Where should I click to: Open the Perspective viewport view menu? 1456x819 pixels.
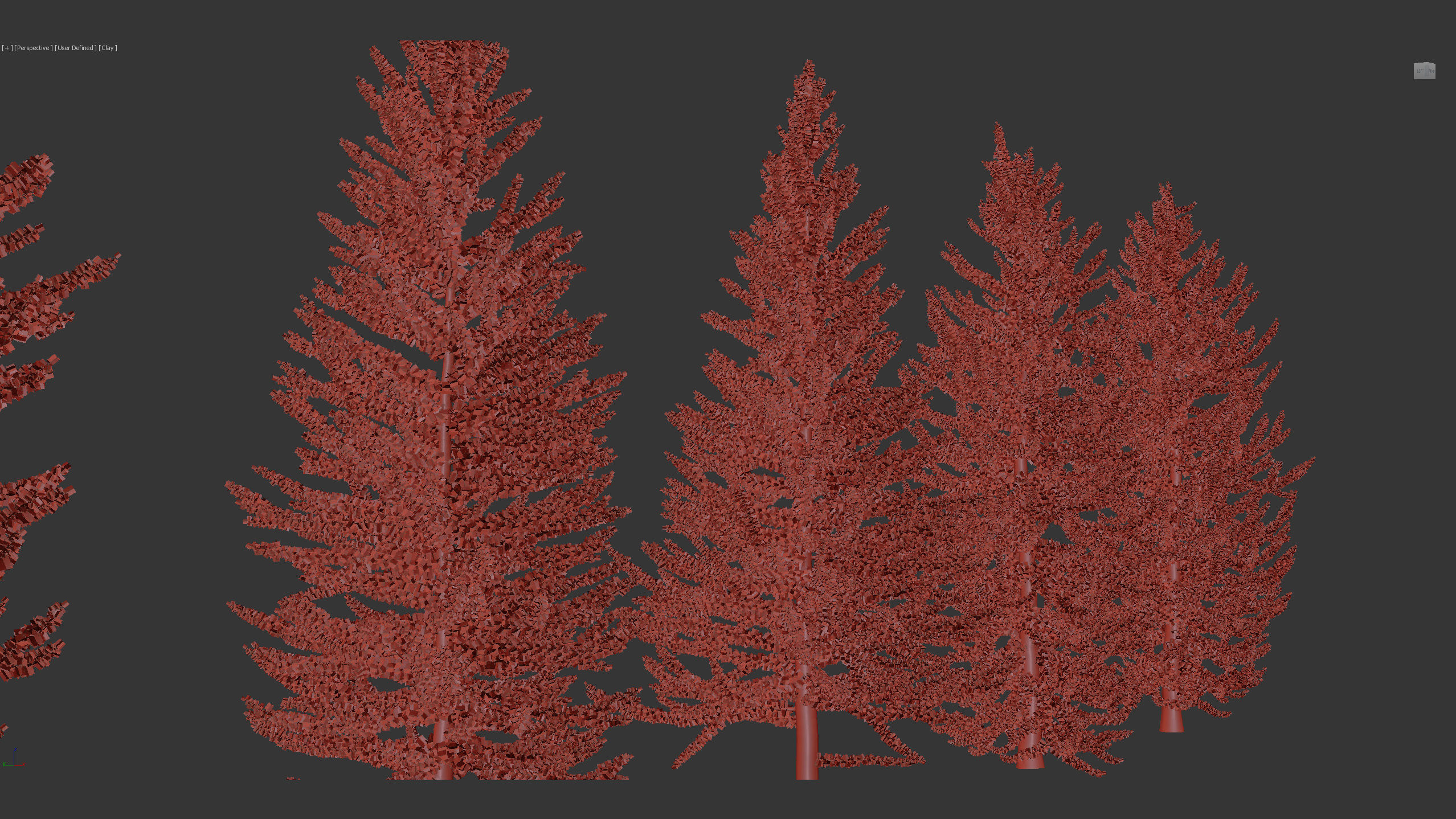pyautogui.click(x=34, y=48)
